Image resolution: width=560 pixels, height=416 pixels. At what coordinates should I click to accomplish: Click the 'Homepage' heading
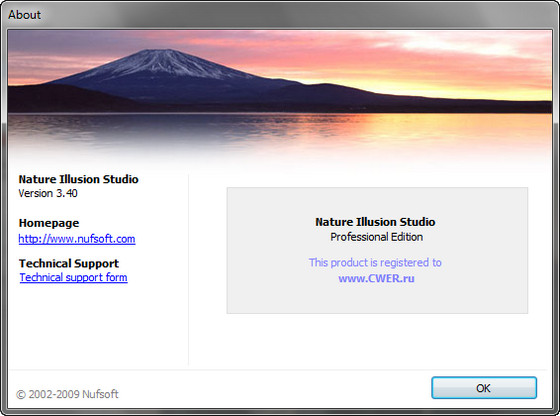[x=49, y=223]
